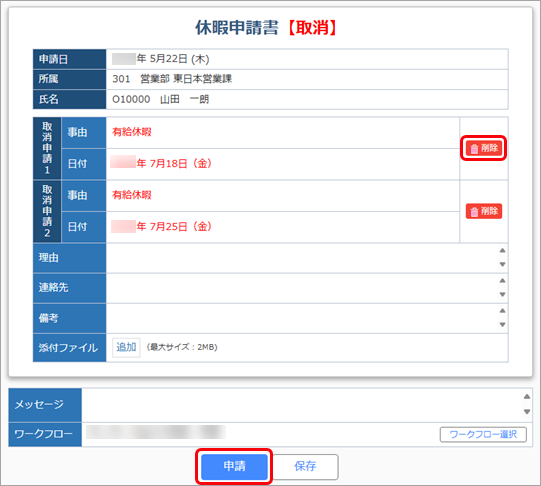The width and height of the screenshot is (541, 486).
Task: Click the name text 山田 一朗
Action: click(185, 99)
